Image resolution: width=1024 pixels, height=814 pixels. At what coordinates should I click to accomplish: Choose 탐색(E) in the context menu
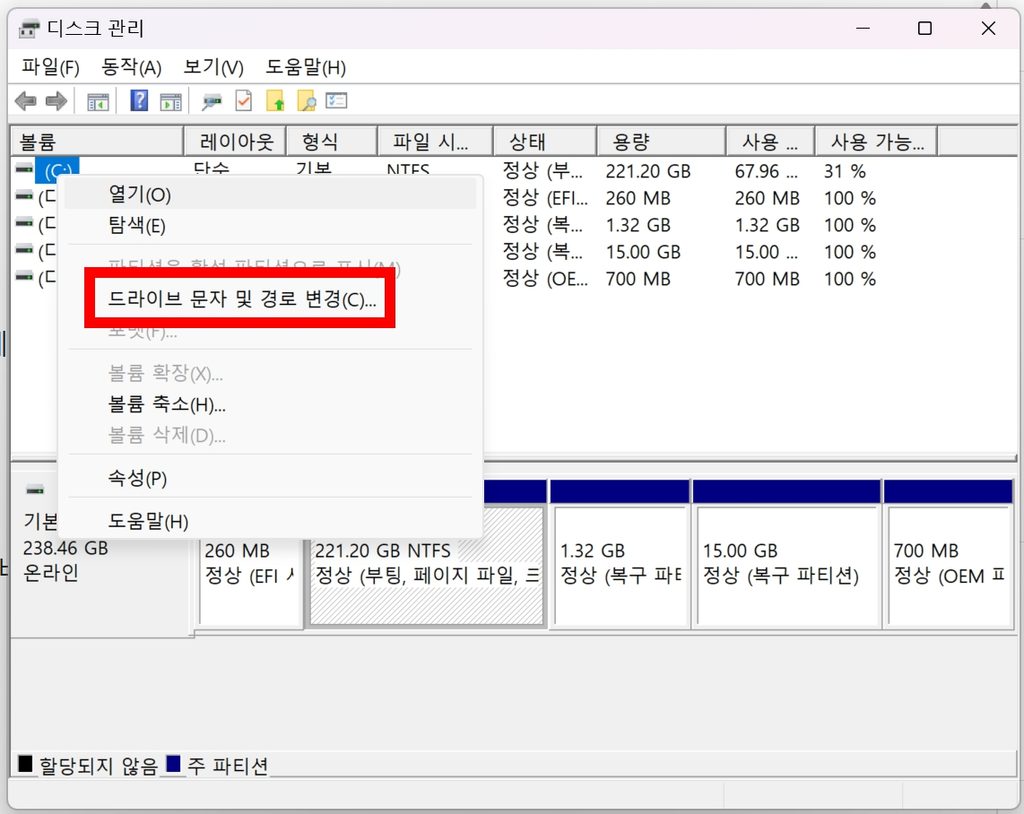(x=270, y=225)
